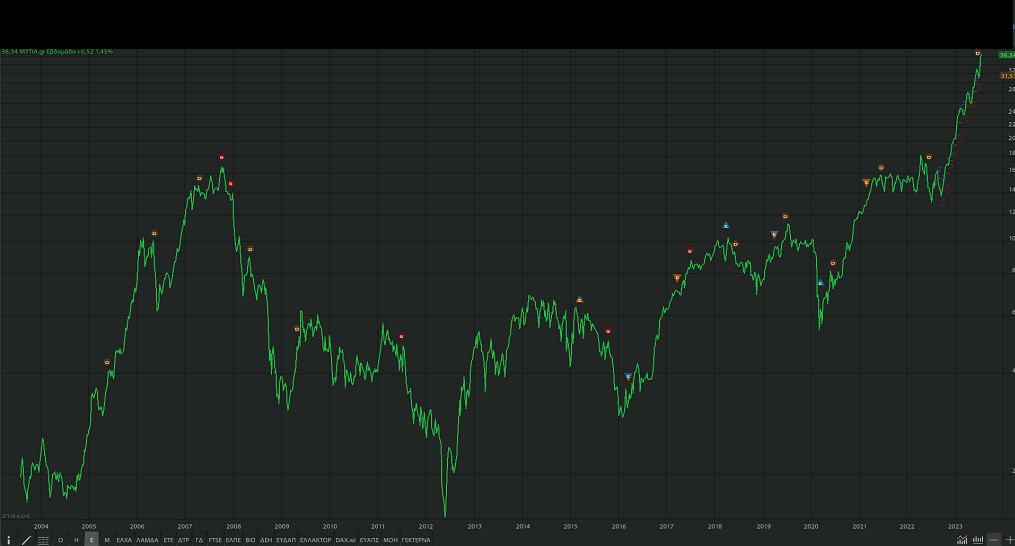Screen dimensions: 1015x546
Task: Toggle the volume bars icon
Action: (x=978, y=540)
